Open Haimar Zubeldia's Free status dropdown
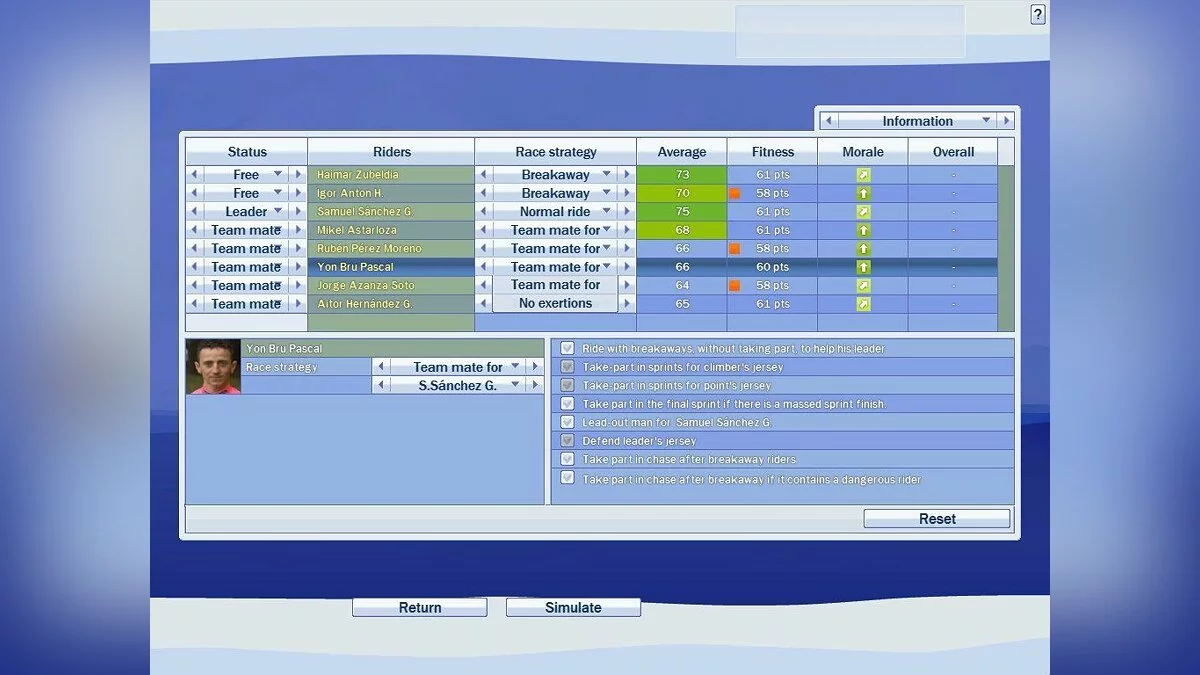This screenshot has width=1200, height=675. (246, 175)
